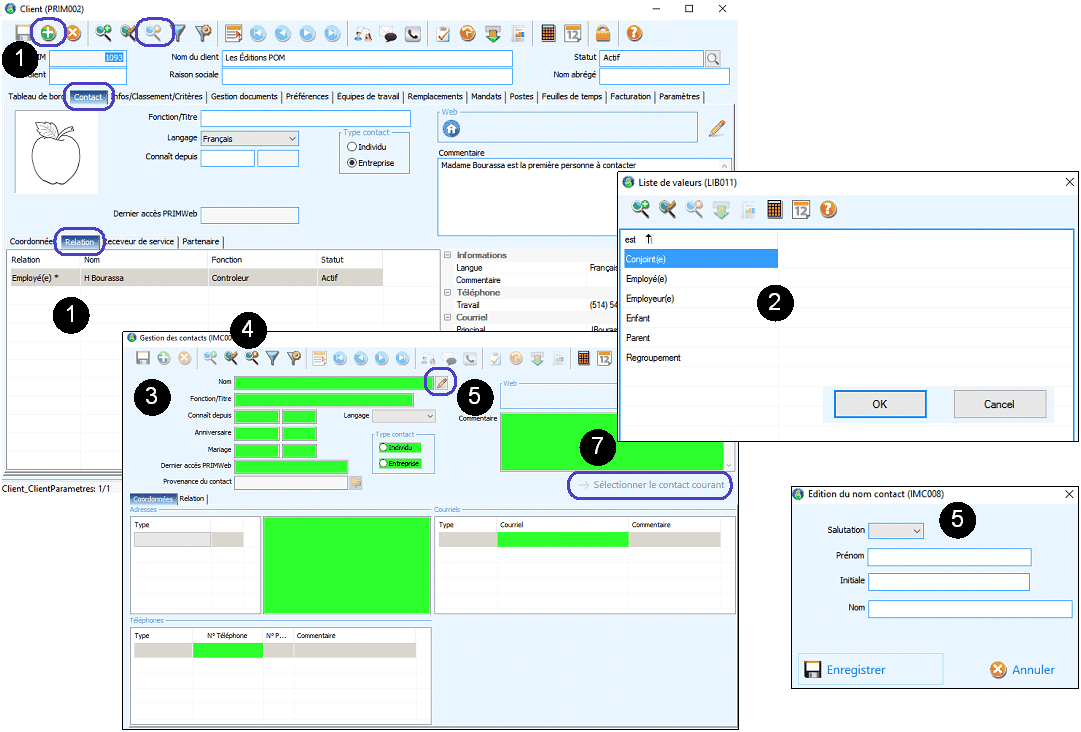Expand the Salutation dropdown
1081x732 pixels.
click(896, 531)
